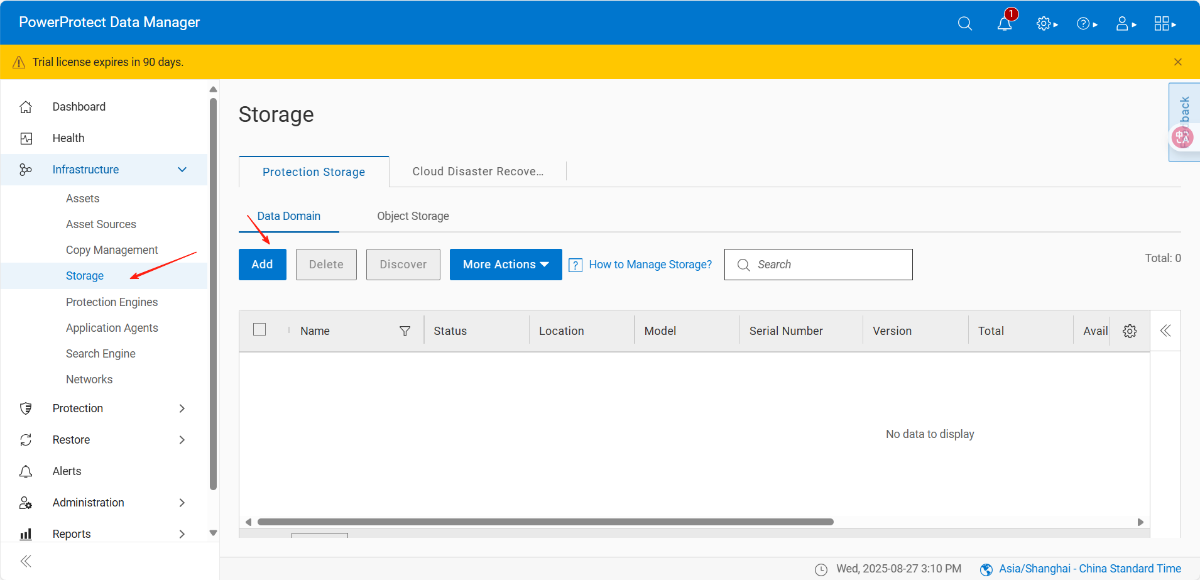Screen dimensions: 1200x580
Task: Click the clock icon in status bar
Action: (821, 569)
